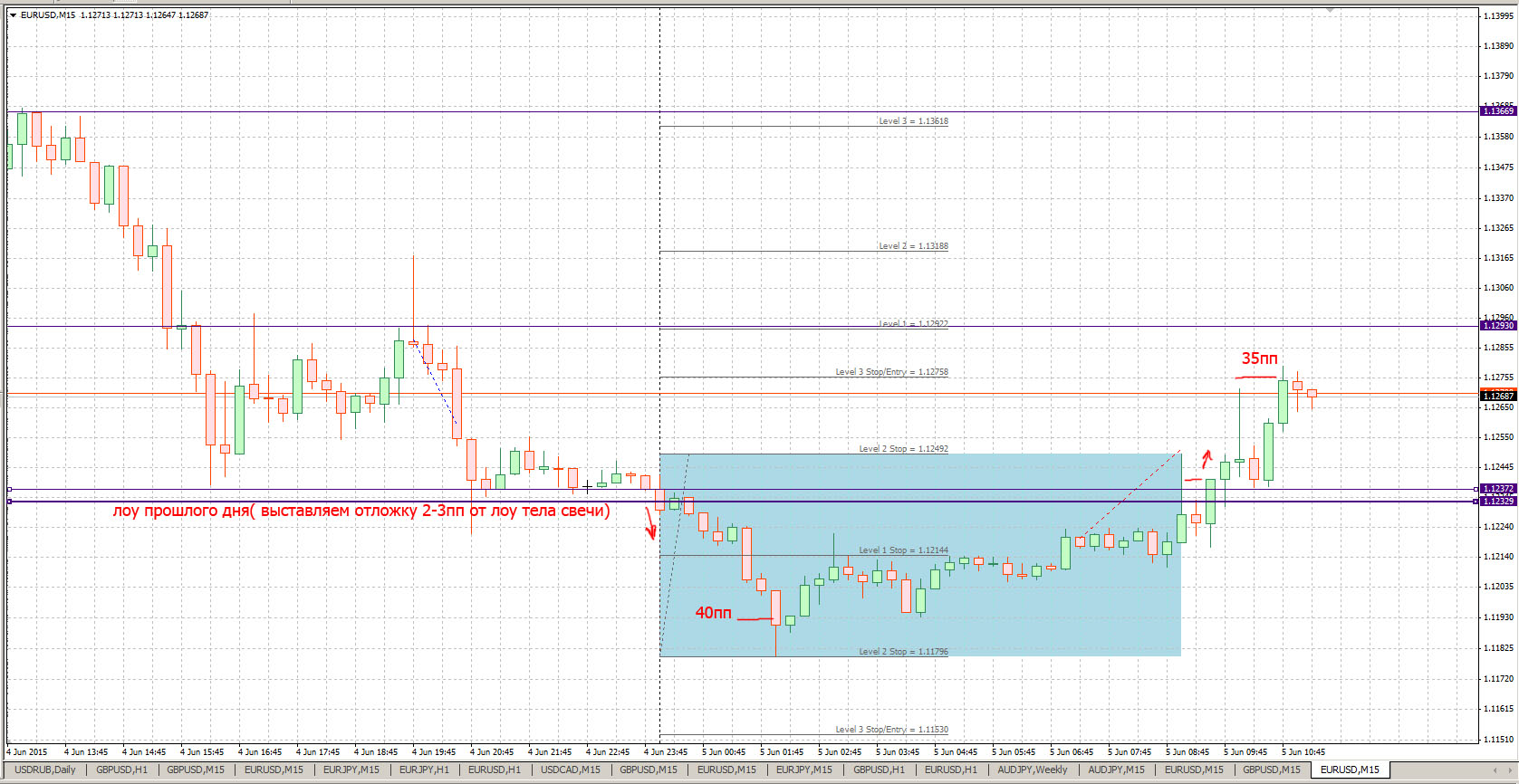Image resolution: width=1519 pixels, height=784 pixels.
Task: Open GBPUSD,H1 tab next to USDRUB,Daily
Action: coord(121,770)
